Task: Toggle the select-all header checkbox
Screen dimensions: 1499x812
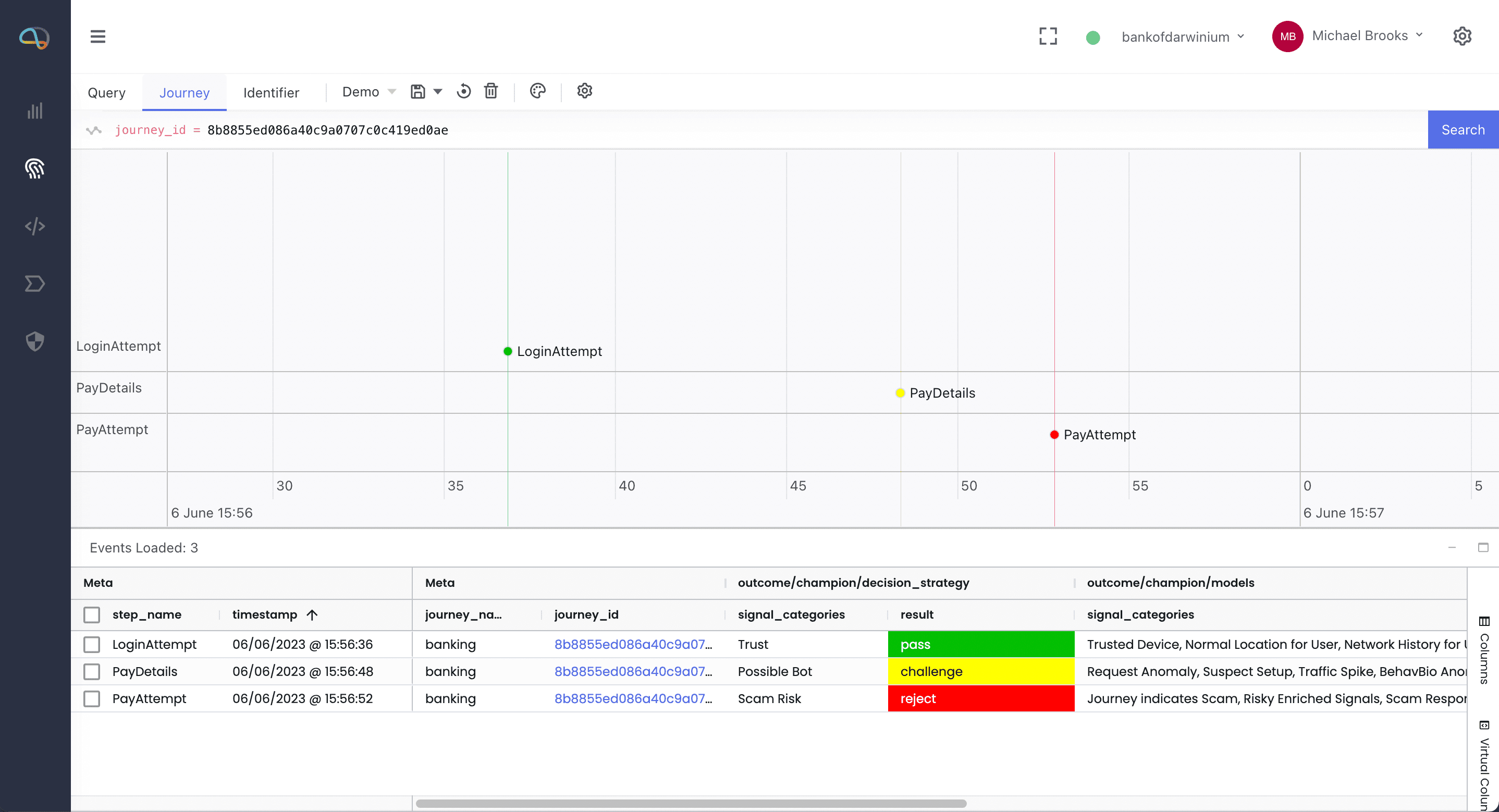Action: tap(91, 614)
